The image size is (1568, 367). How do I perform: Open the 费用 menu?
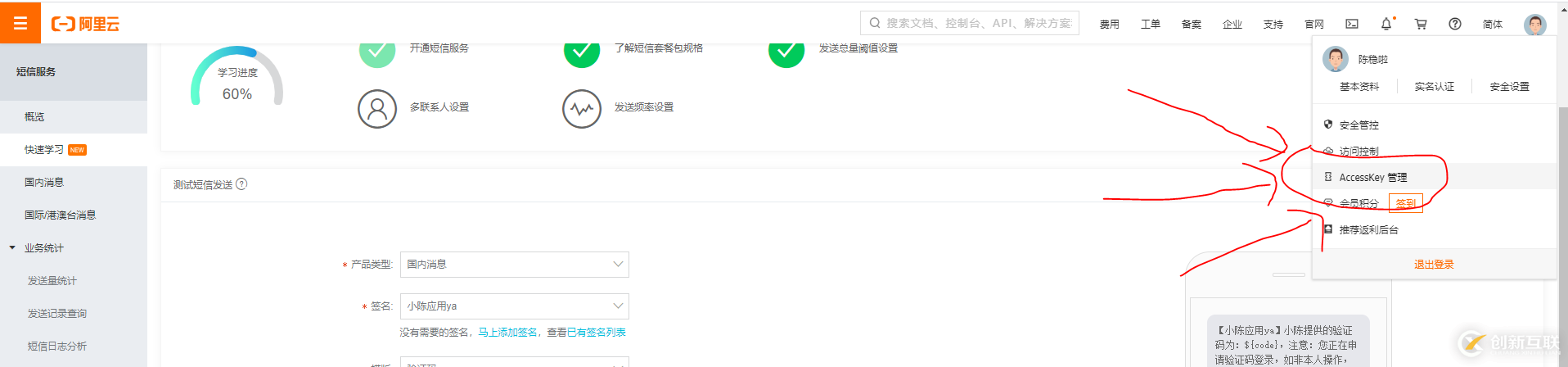[x=1109, y=24]
